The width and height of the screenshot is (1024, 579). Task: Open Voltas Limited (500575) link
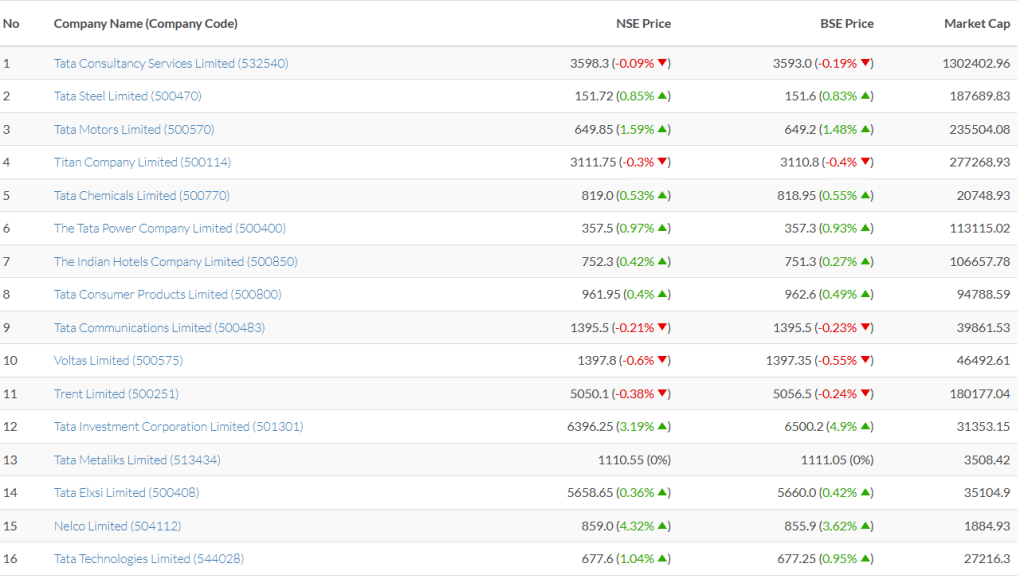(118, 360)
